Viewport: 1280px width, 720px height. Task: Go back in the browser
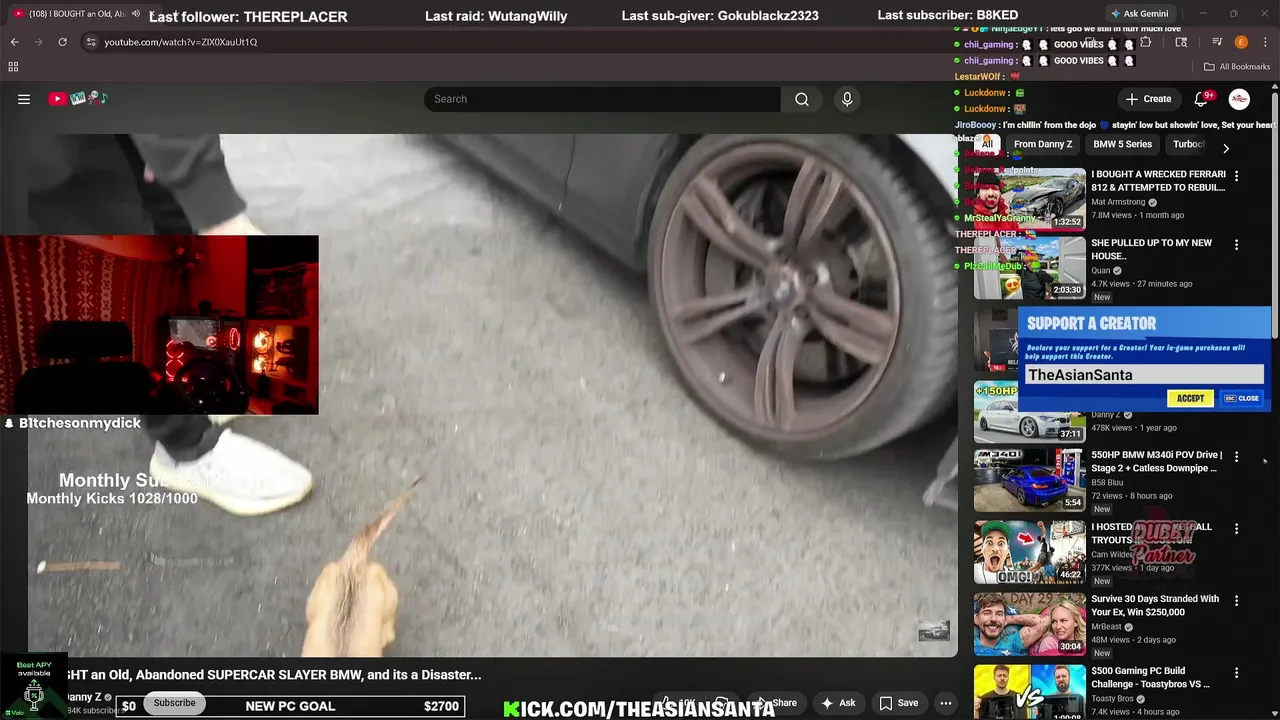14,42
